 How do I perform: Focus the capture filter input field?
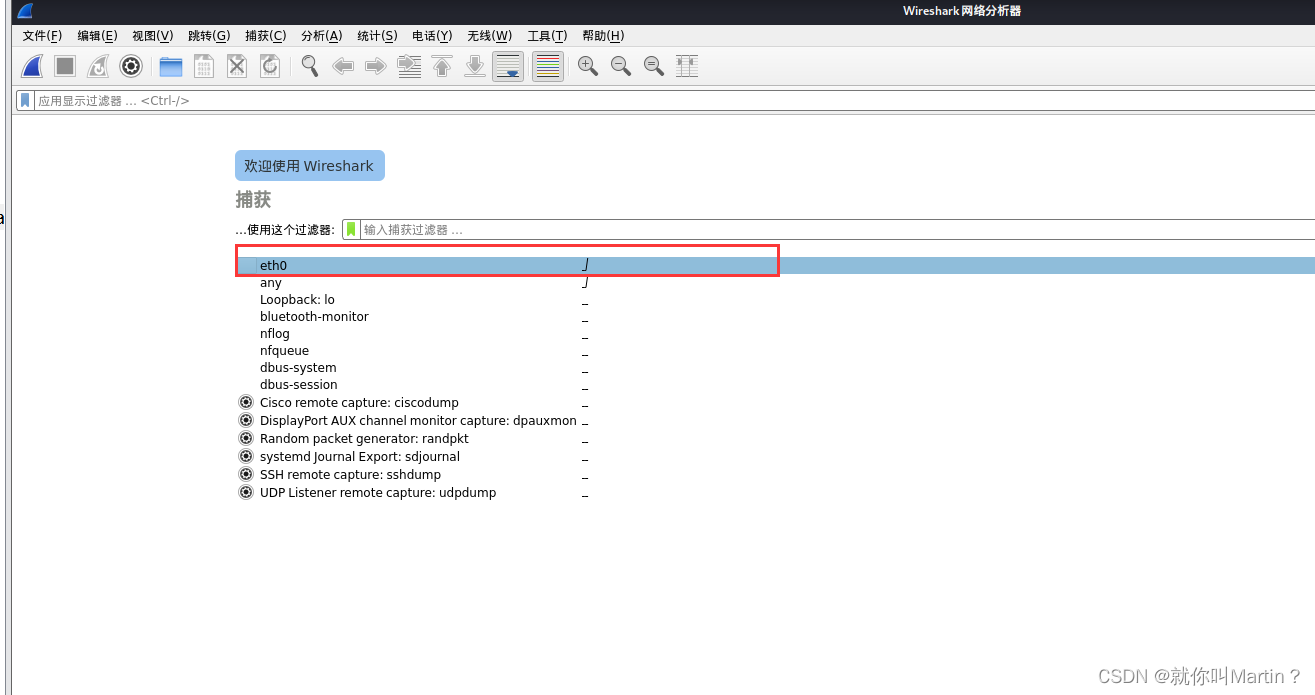click(838, 229)
